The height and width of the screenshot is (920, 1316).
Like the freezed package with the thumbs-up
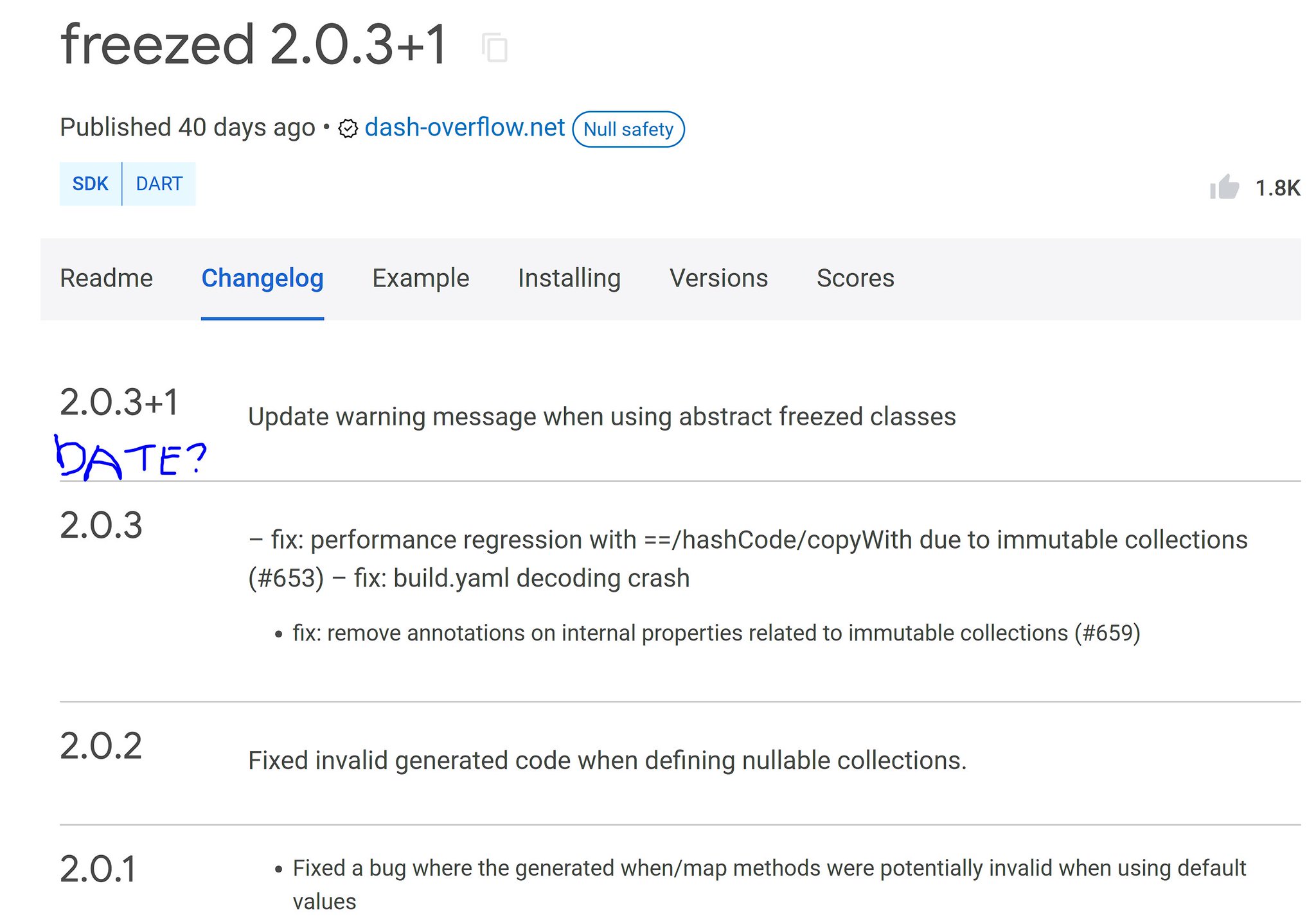1226,188
